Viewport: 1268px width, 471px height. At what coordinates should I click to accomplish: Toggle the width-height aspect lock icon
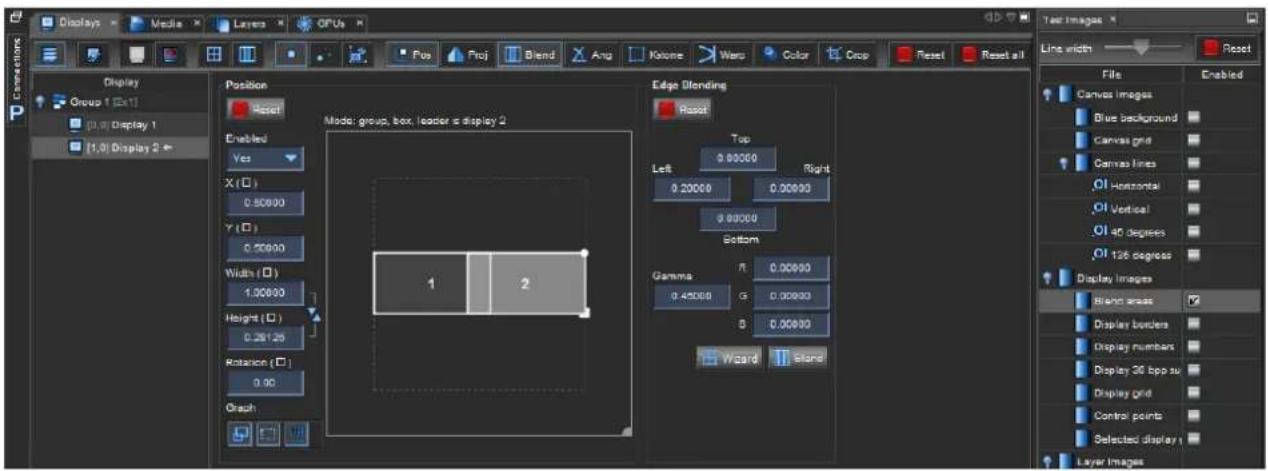[x=313, y=314]
